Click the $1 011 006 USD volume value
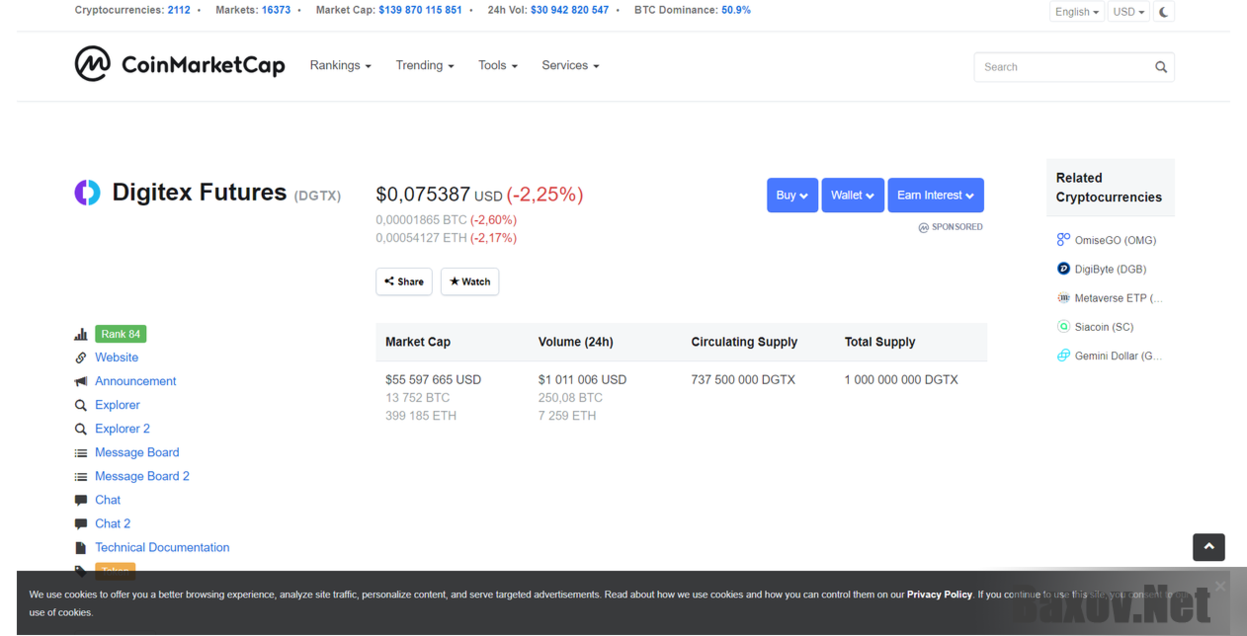Viewport: 1247px width, 636px height. pos(582,380)
